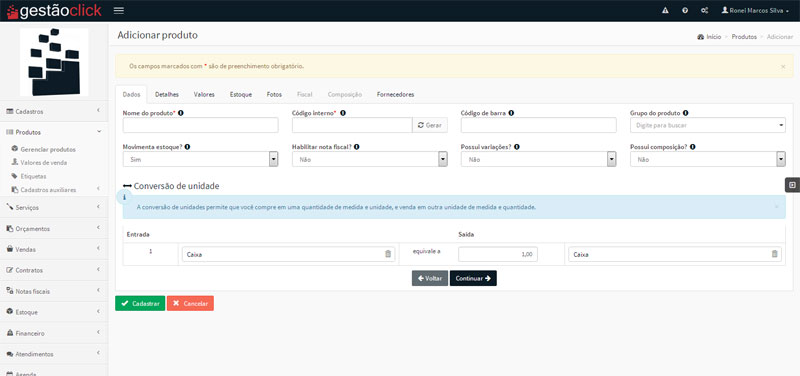Click the Grupo do produto info icon
800x376 pixels.
(686, 113)
